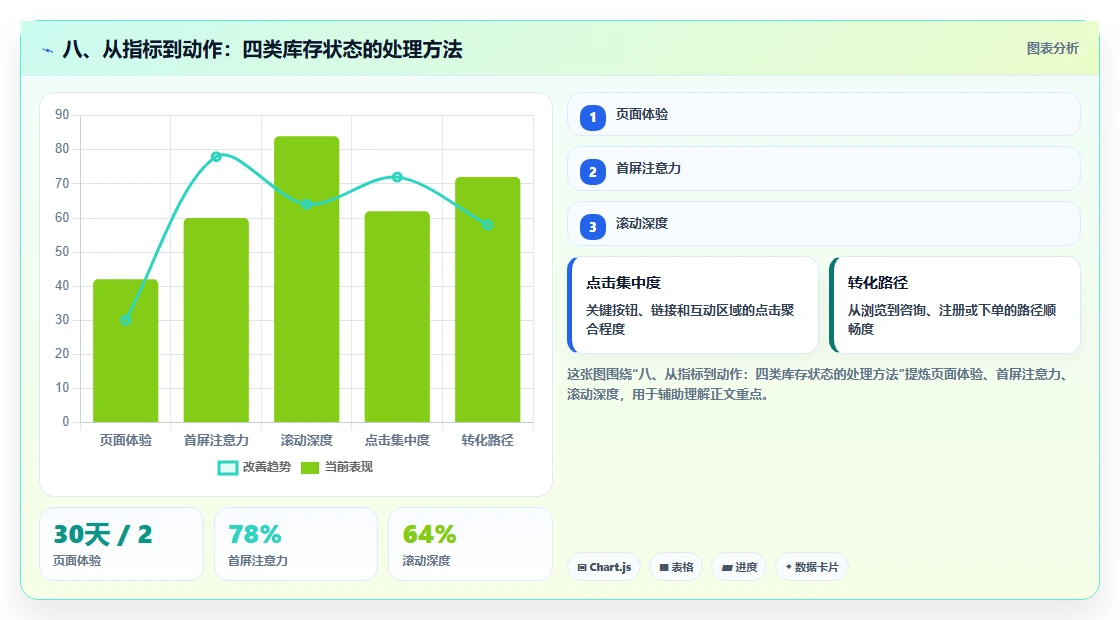The height and width of the screenshot is (620, 1120).
Task: Click the 数据卡片 tag
Action: tap(811, 567)
